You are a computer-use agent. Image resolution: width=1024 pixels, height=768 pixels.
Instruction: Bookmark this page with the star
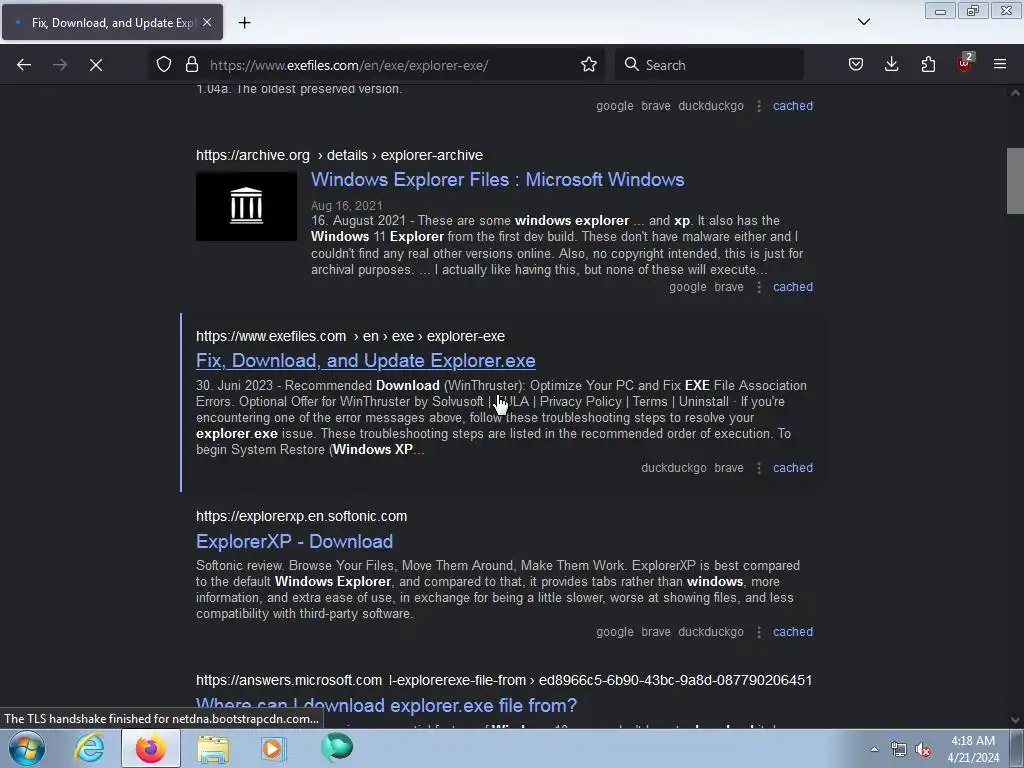tap(588, 65)
